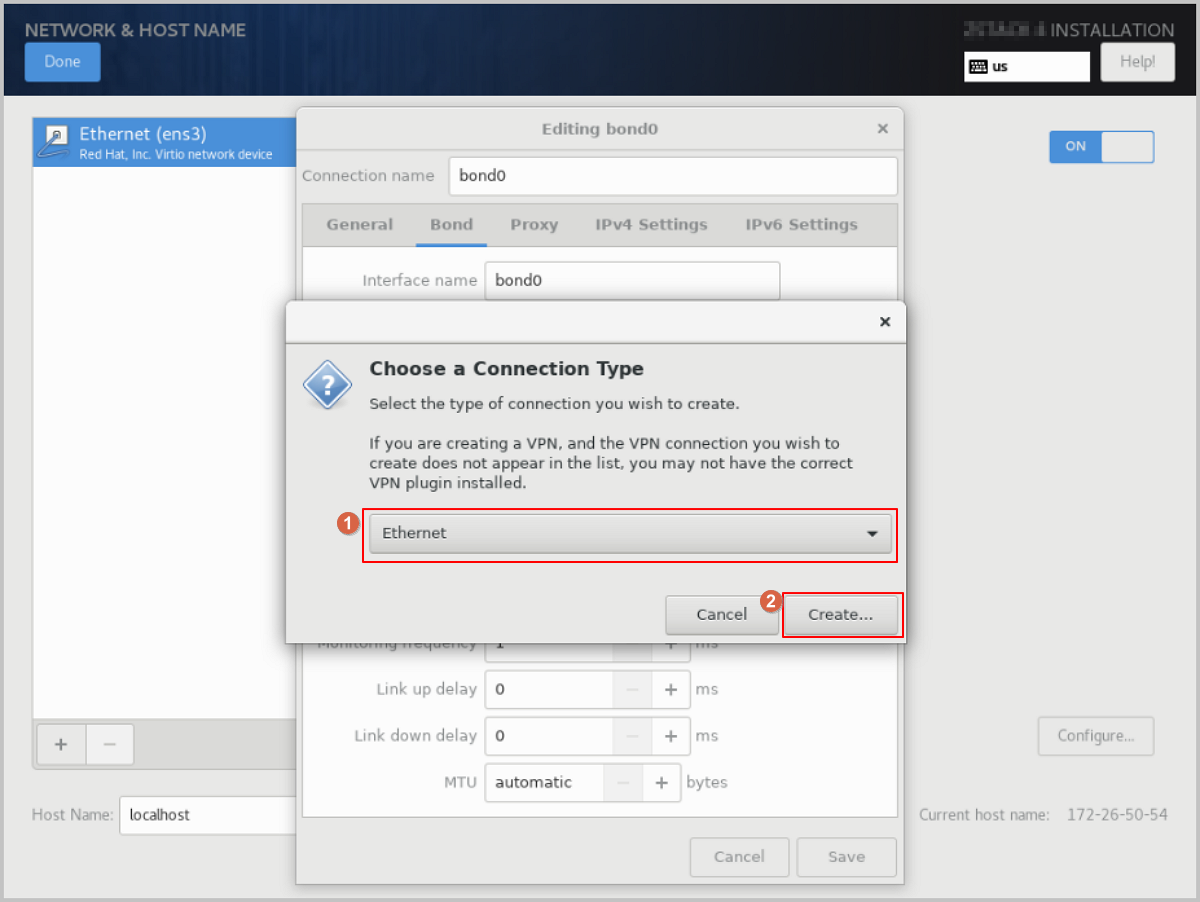
Task: Select the IPv6 Settings tab
Action: tap(801, 225)
